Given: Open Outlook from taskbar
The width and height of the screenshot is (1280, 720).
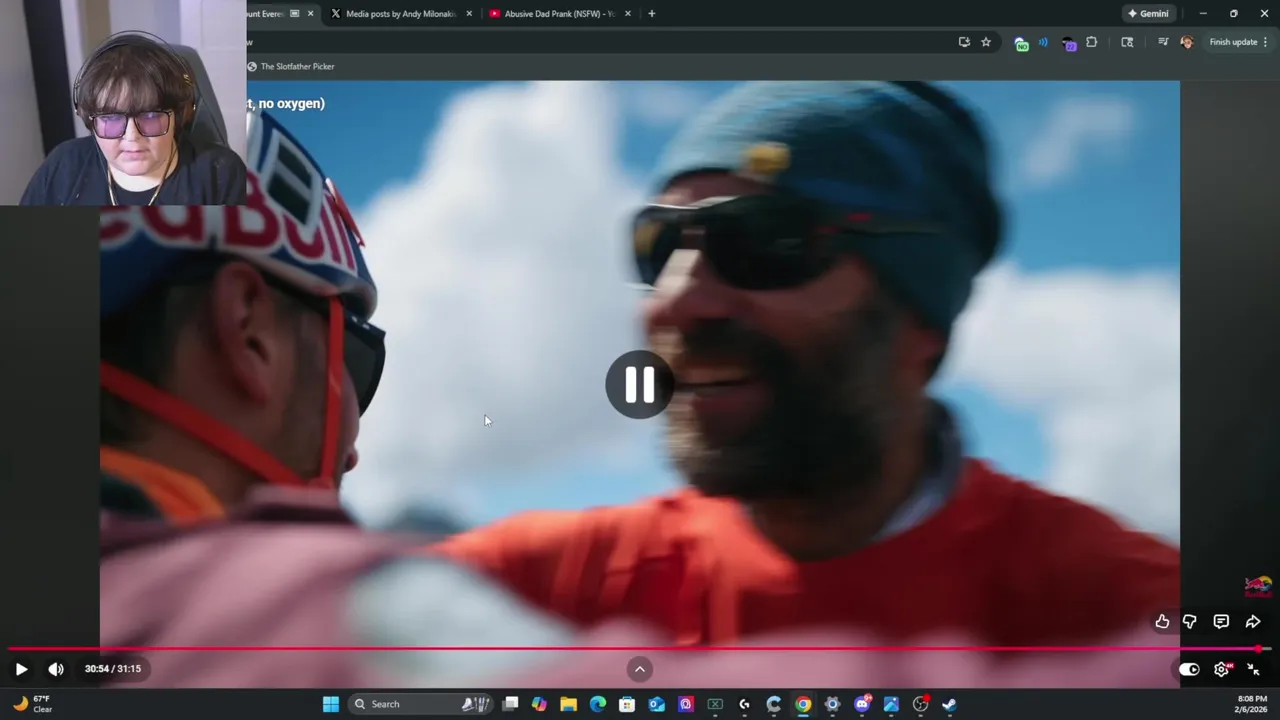Looking at the screenshot, I should (656, 704).
